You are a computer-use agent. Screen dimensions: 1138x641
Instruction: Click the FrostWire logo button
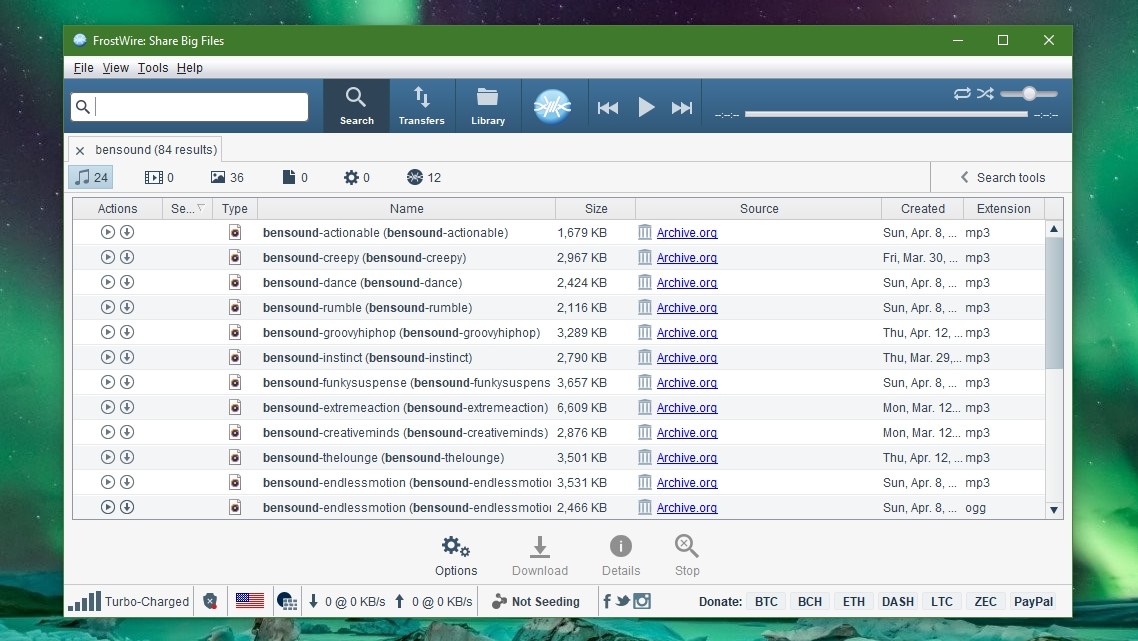point(552,107)
